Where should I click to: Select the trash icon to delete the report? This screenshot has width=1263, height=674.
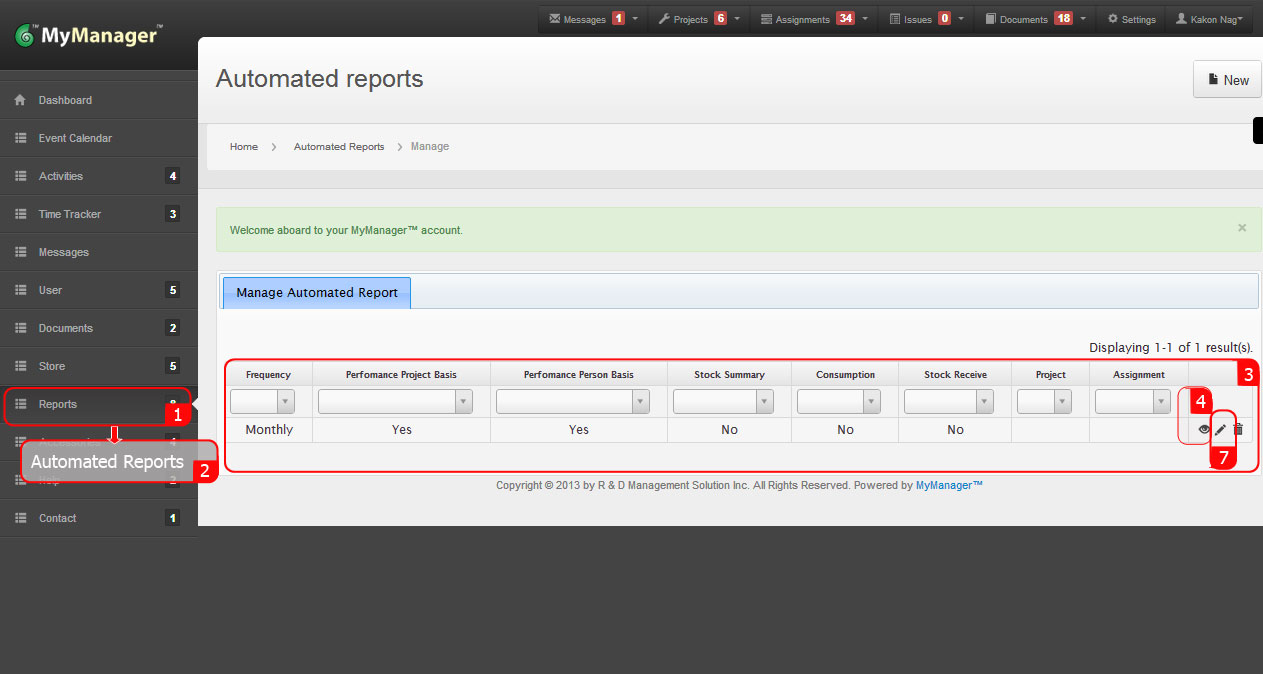[1238, 429]
